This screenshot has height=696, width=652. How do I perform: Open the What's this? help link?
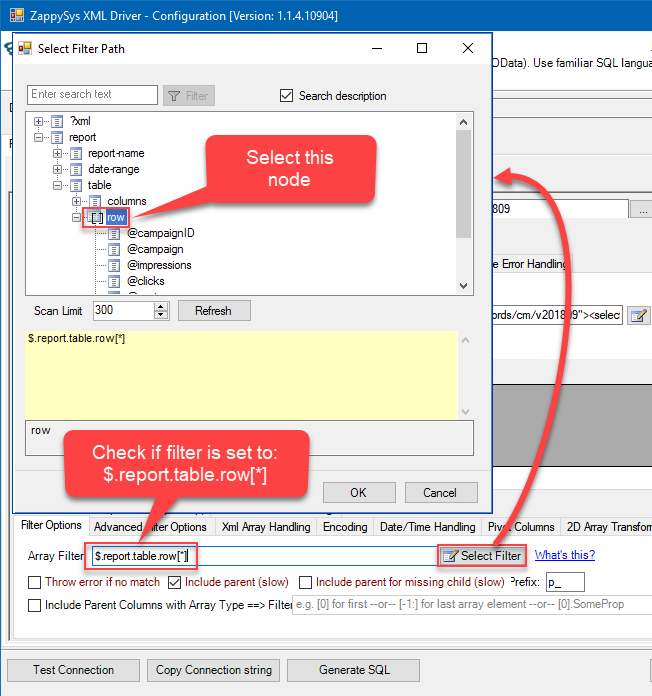coord(564,555)
